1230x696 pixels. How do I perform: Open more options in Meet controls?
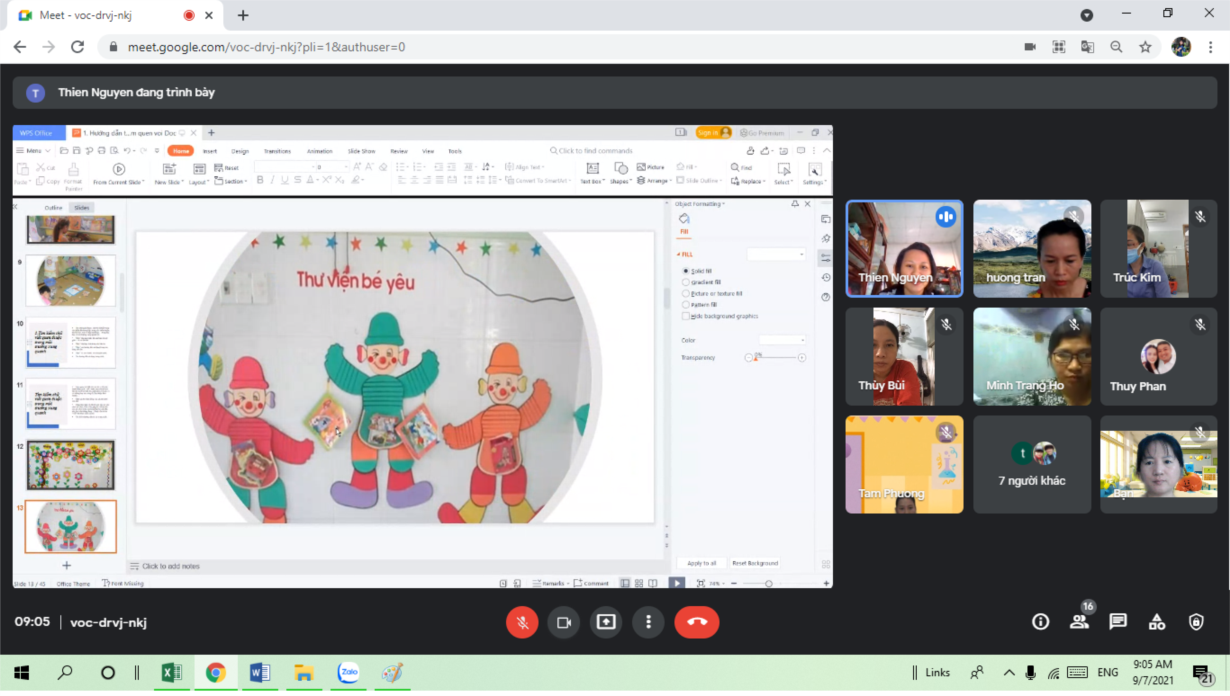pos(648,622)
